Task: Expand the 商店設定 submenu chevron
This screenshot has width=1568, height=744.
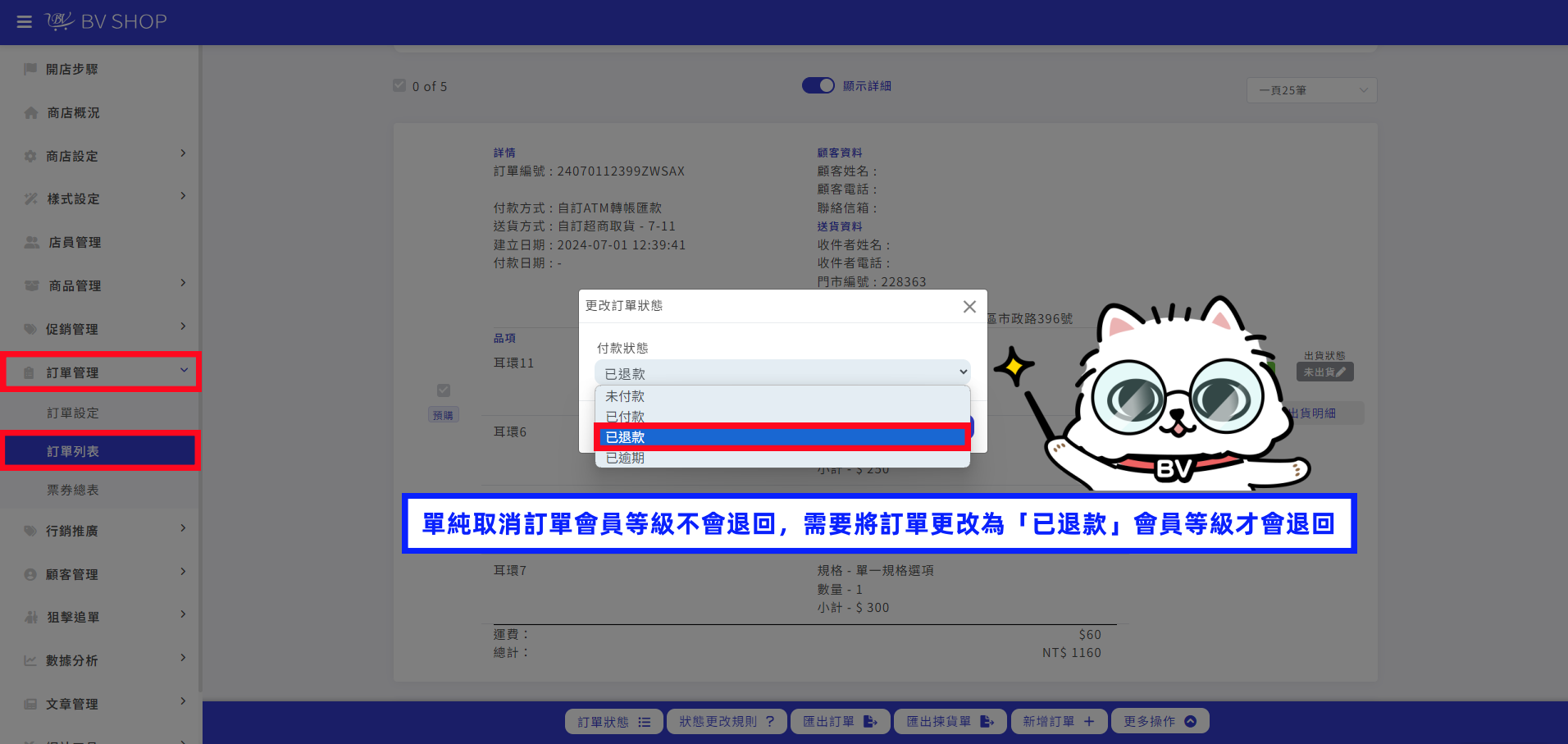Action: pos(183,153)
